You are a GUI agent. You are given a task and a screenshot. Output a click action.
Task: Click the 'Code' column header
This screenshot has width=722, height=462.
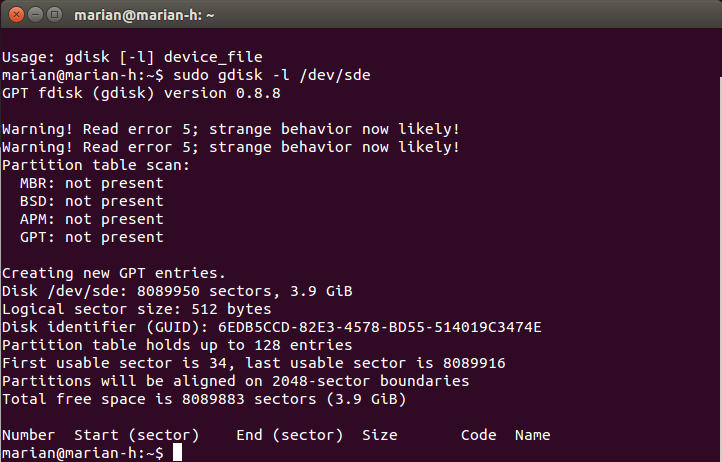tap(478, 435)
